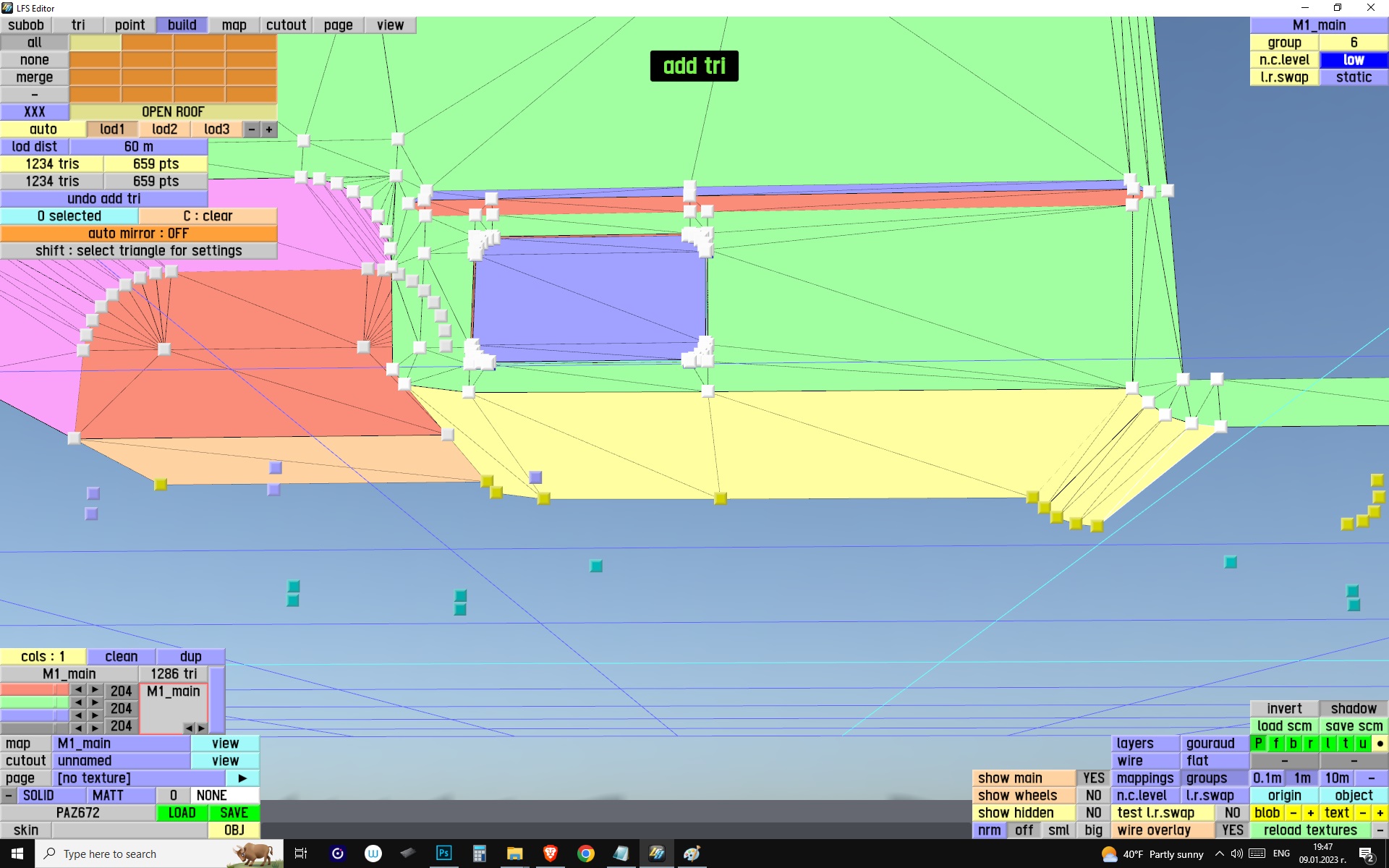Expand page texture list arrow
The width and height of the screenshot is (1389, 868).
[x=242, y=778]
